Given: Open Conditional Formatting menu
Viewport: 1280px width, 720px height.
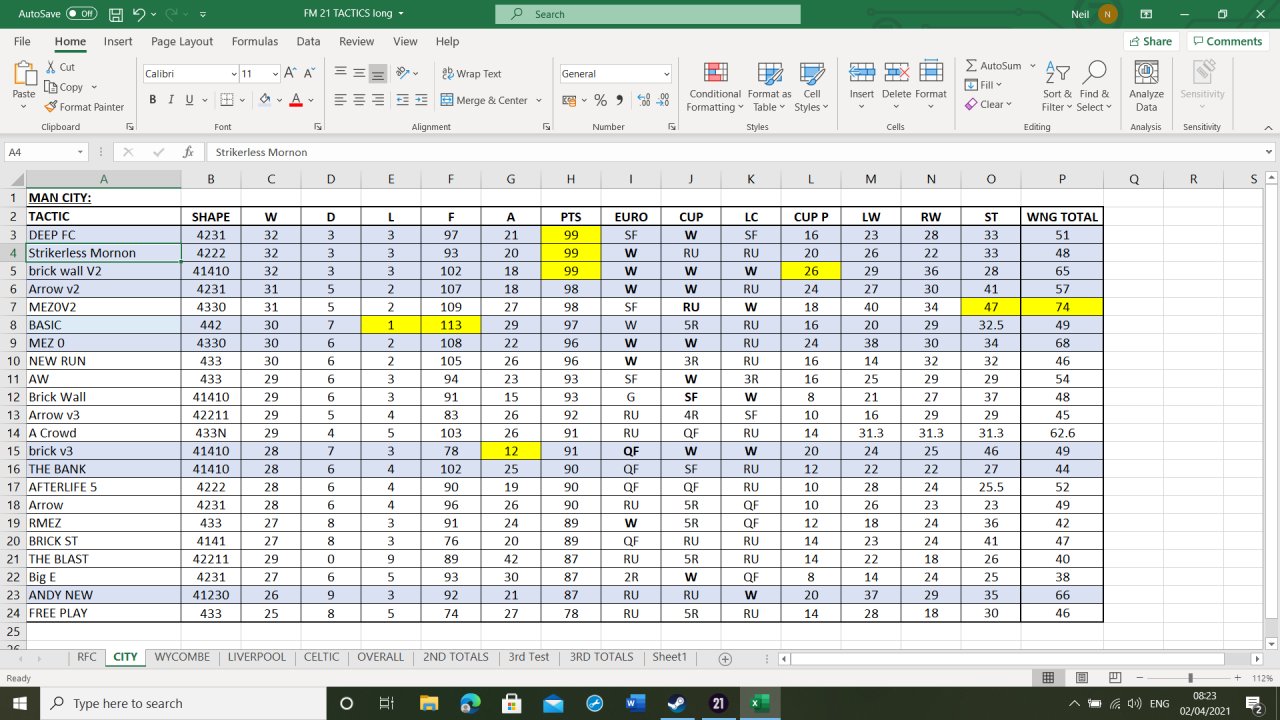Looking at the screenshot, I should 715,87.
